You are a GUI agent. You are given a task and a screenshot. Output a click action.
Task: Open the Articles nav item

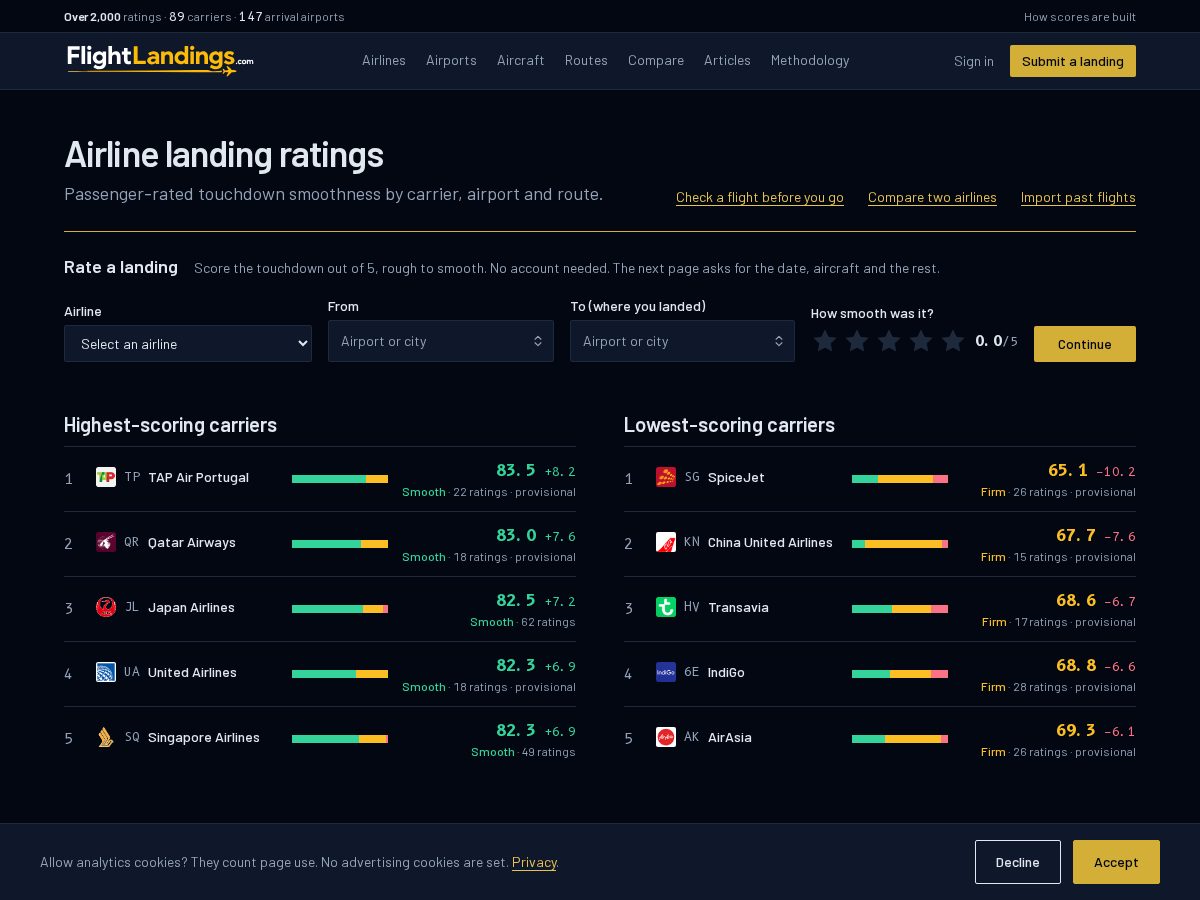727,61
